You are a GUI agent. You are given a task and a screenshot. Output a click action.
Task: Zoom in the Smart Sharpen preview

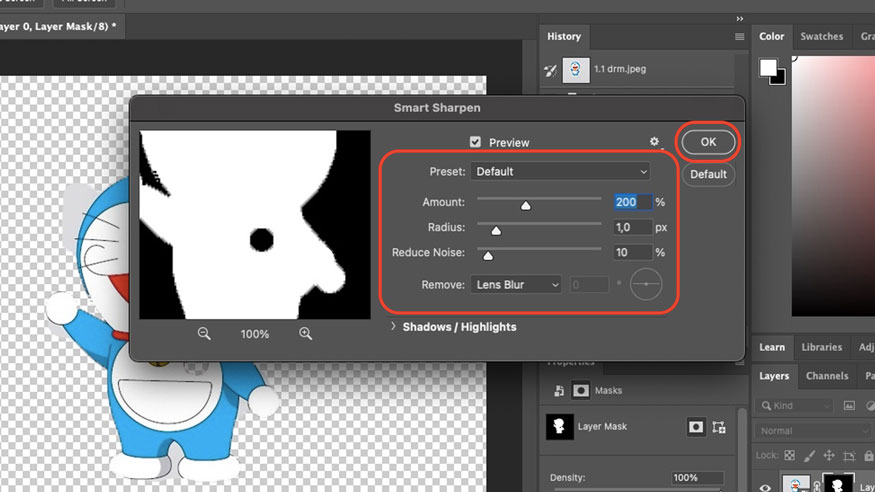(306, 334)
